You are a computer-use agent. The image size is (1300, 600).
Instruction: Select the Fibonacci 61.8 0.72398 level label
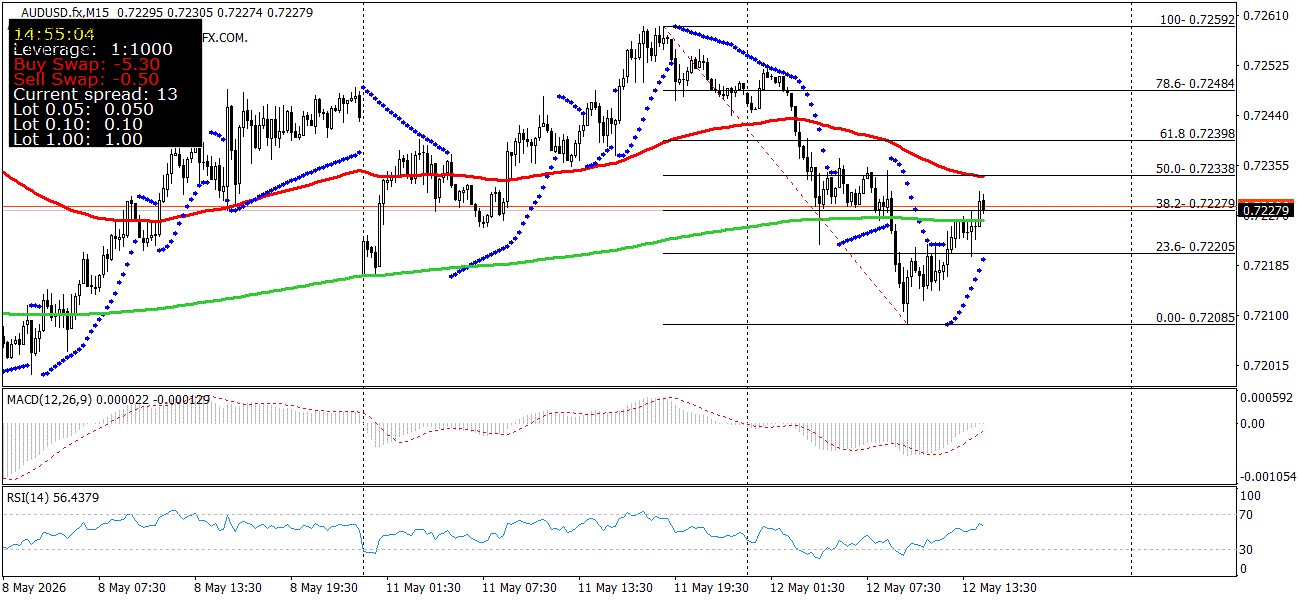click(1195, 134)
